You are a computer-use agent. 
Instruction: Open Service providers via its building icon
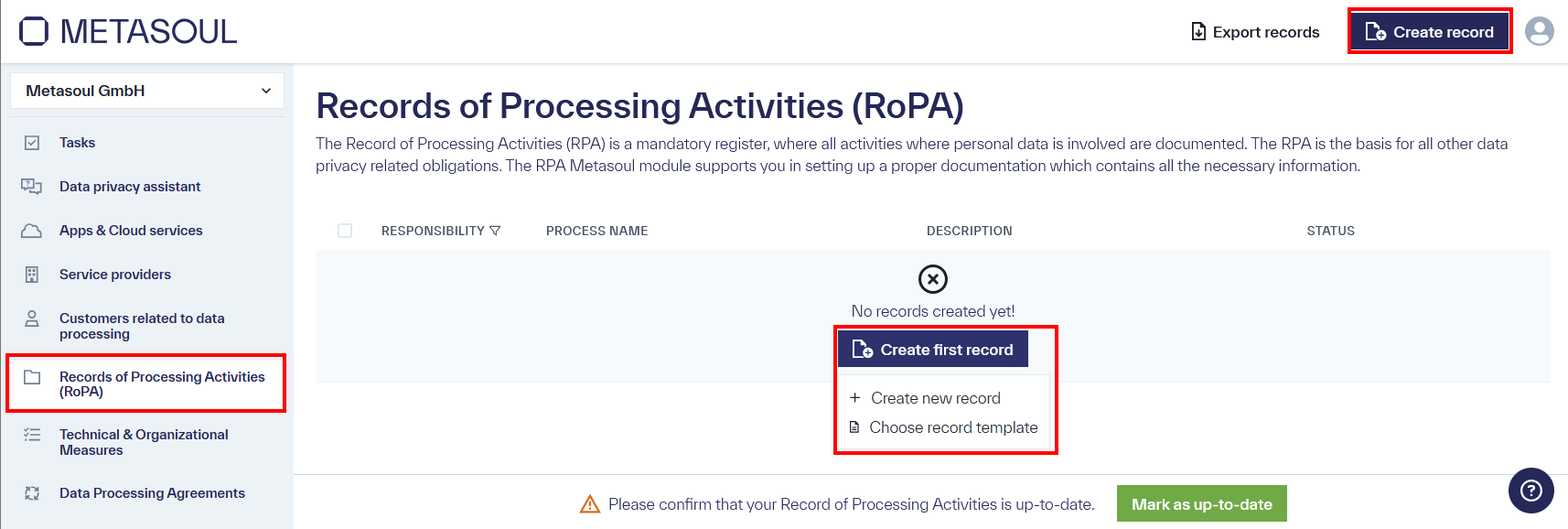click(33, 274)
